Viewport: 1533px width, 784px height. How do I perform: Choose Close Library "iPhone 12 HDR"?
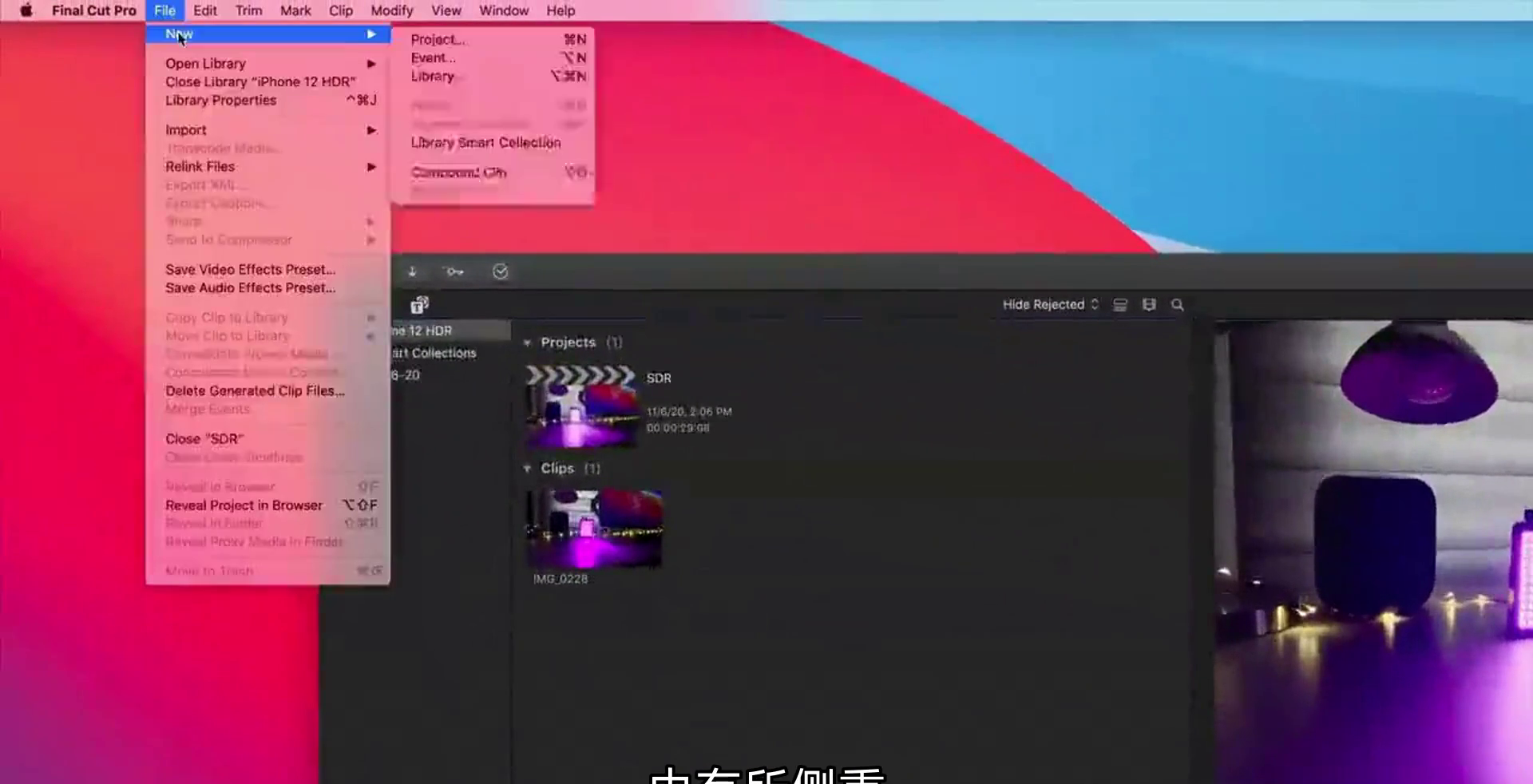[x=268, y=81]
